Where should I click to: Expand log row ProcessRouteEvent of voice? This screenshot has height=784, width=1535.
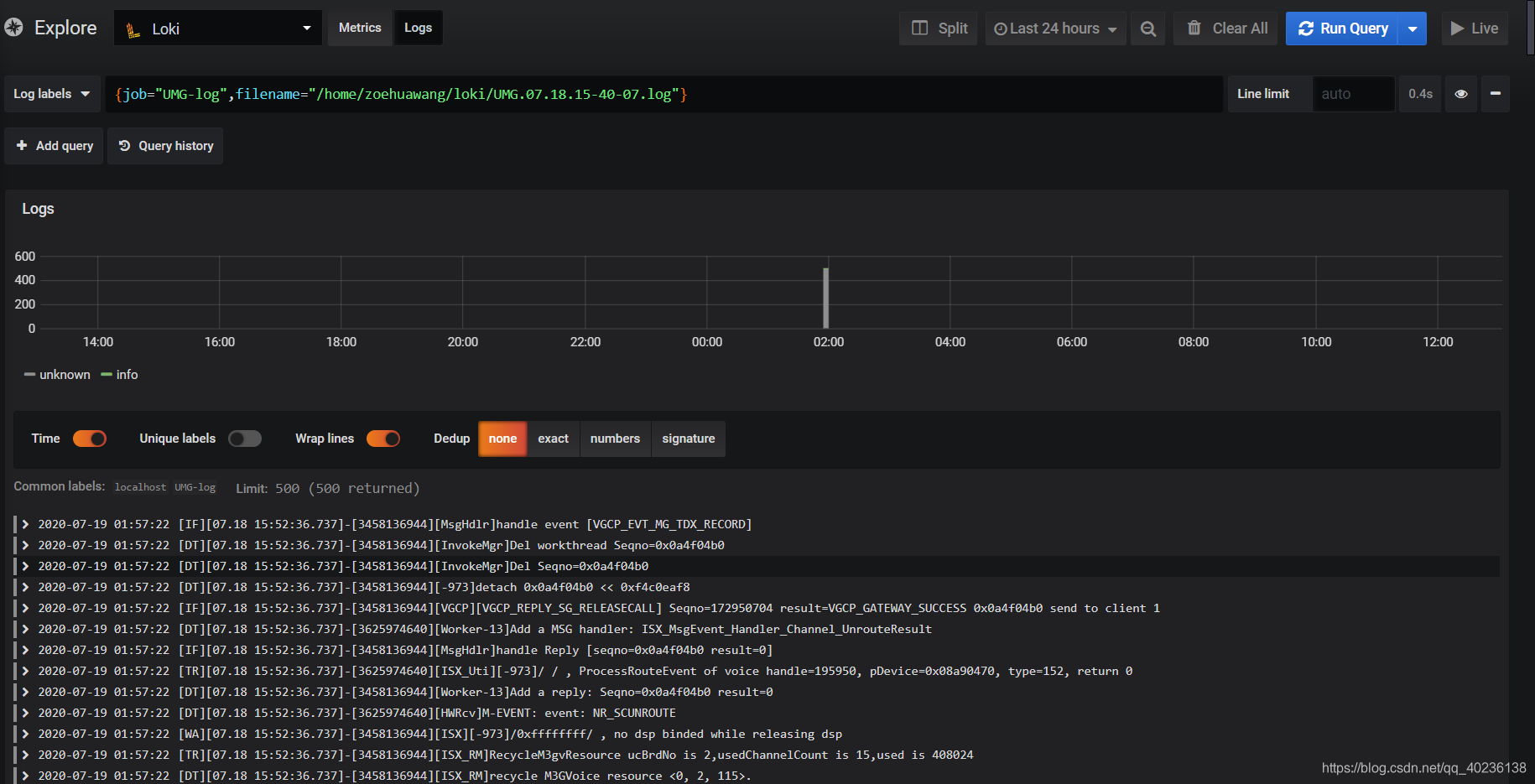[x=26, y=671]
